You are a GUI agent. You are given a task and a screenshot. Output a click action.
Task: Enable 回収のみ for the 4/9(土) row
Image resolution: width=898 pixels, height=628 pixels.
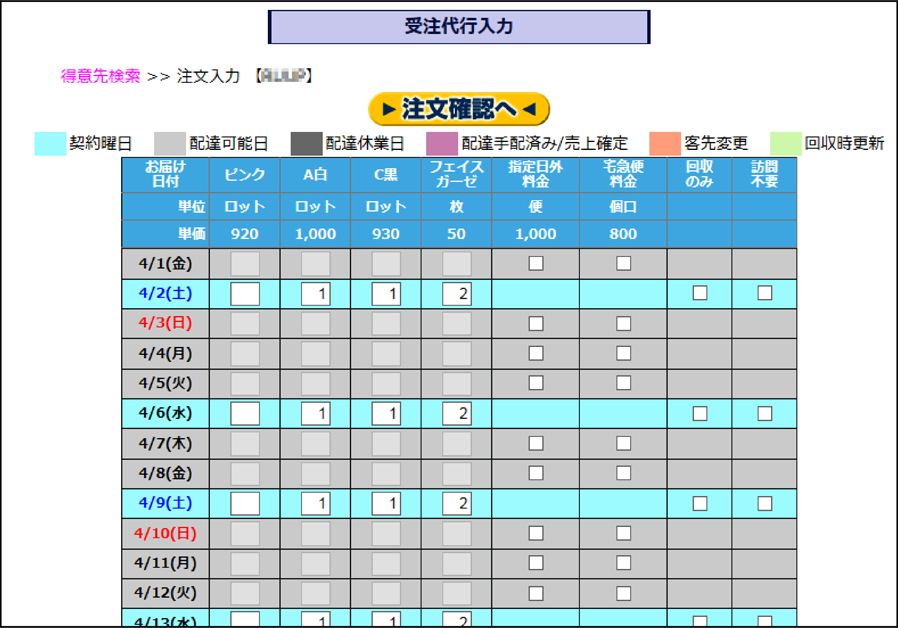[x=700, y=503]
